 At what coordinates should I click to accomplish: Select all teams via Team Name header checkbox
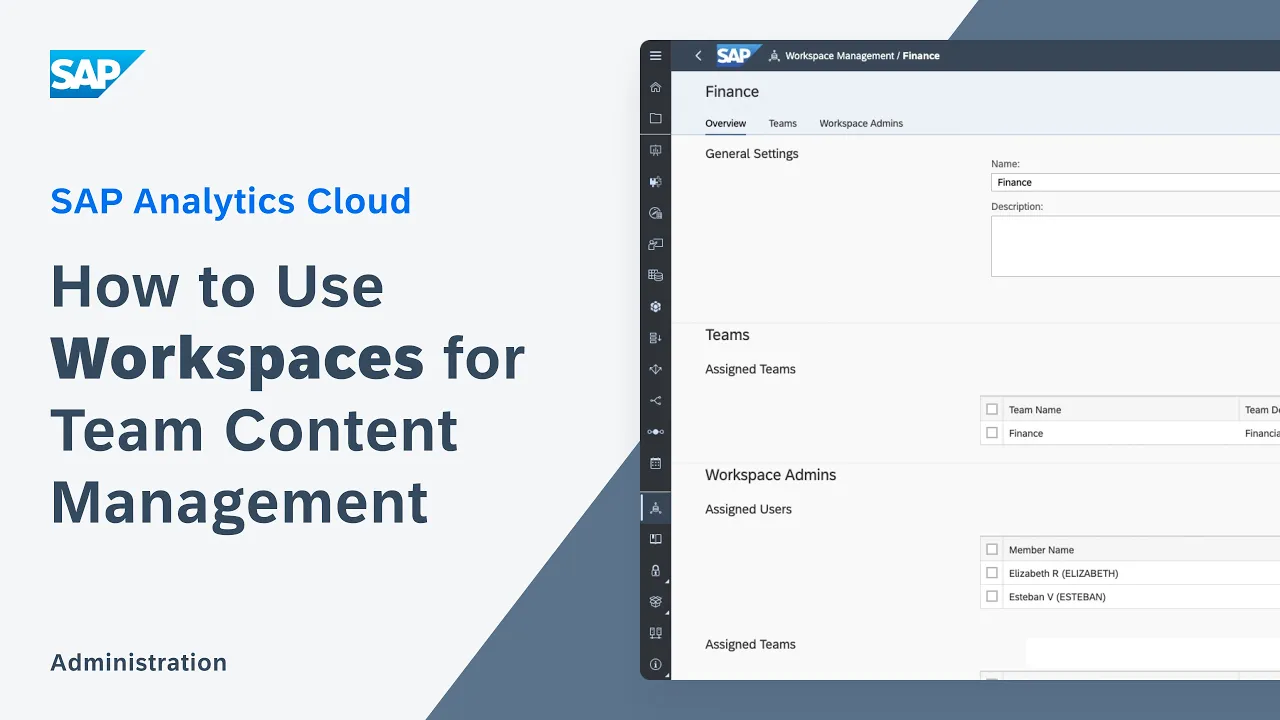pos(992,409)
